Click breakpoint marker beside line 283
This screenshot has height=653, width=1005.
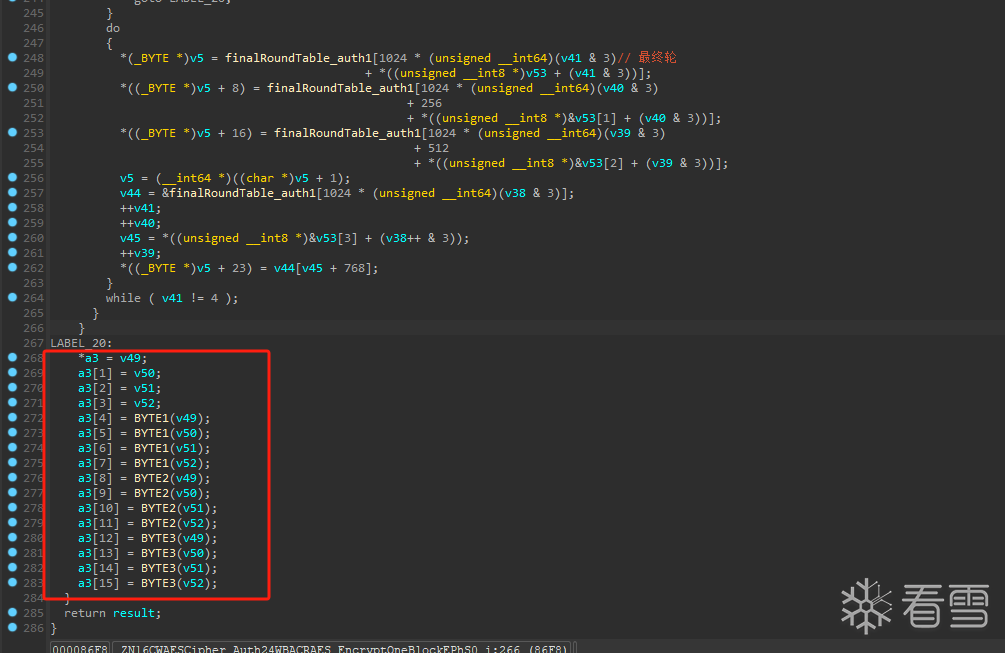(12, 583)
